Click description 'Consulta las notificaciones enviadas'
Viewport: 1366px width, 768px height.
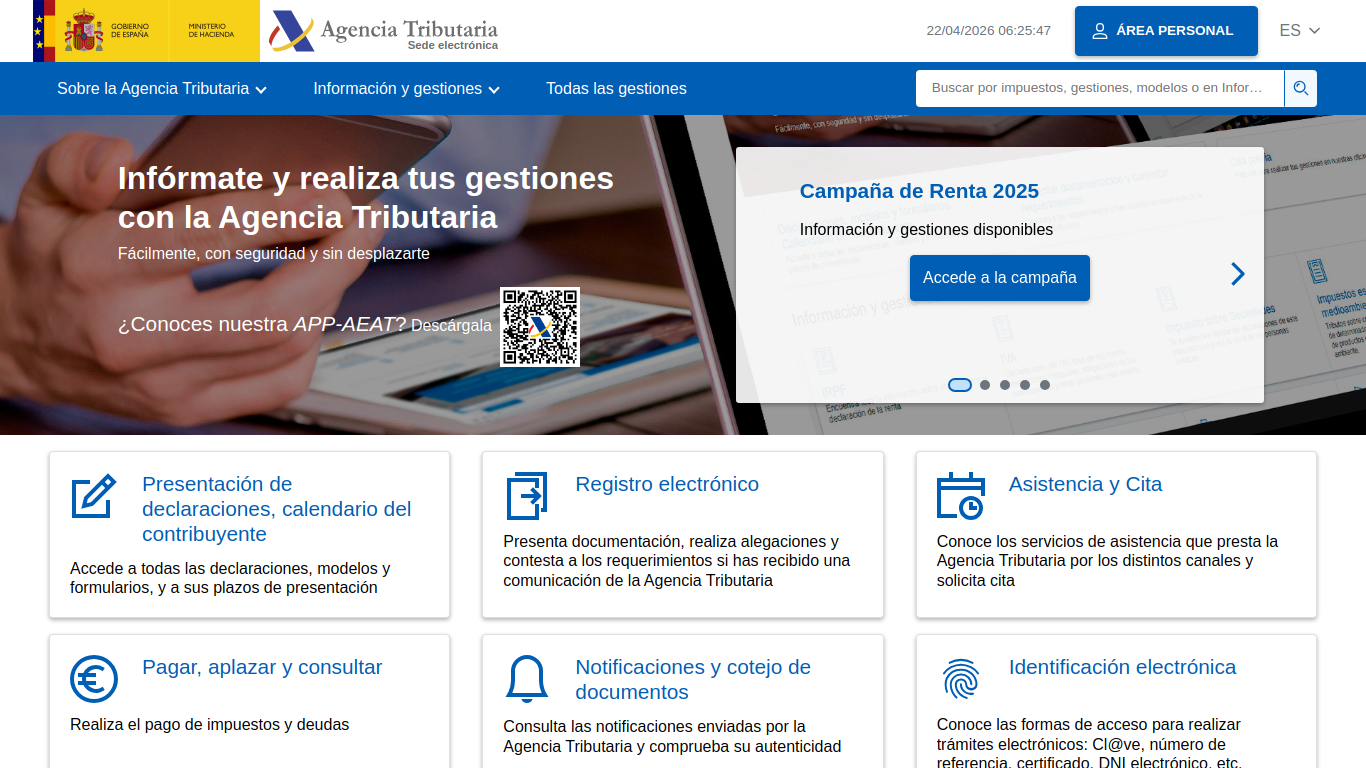(672, 736)
